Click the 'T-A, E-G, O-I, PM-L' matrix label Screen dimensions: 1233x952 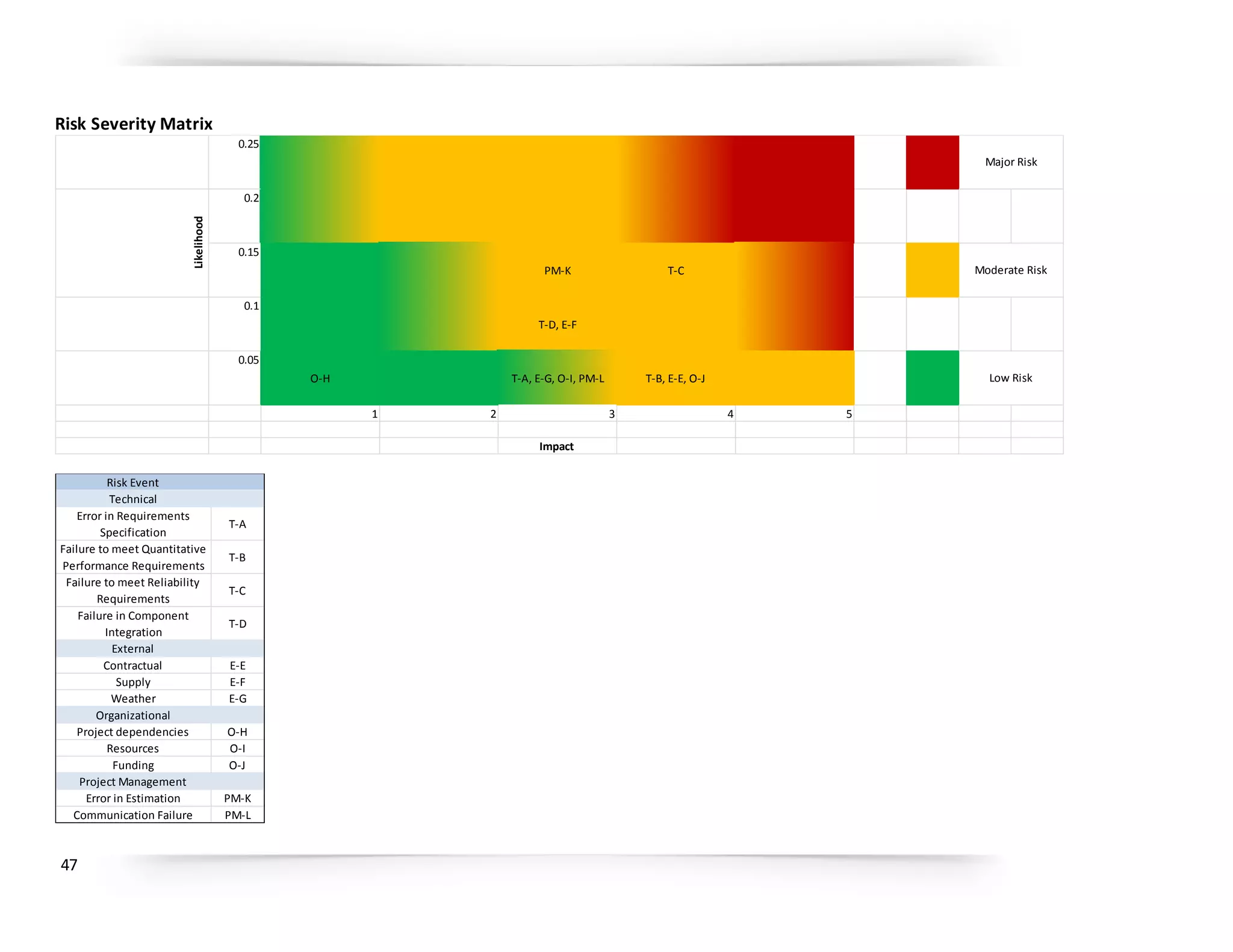(557, 379)
